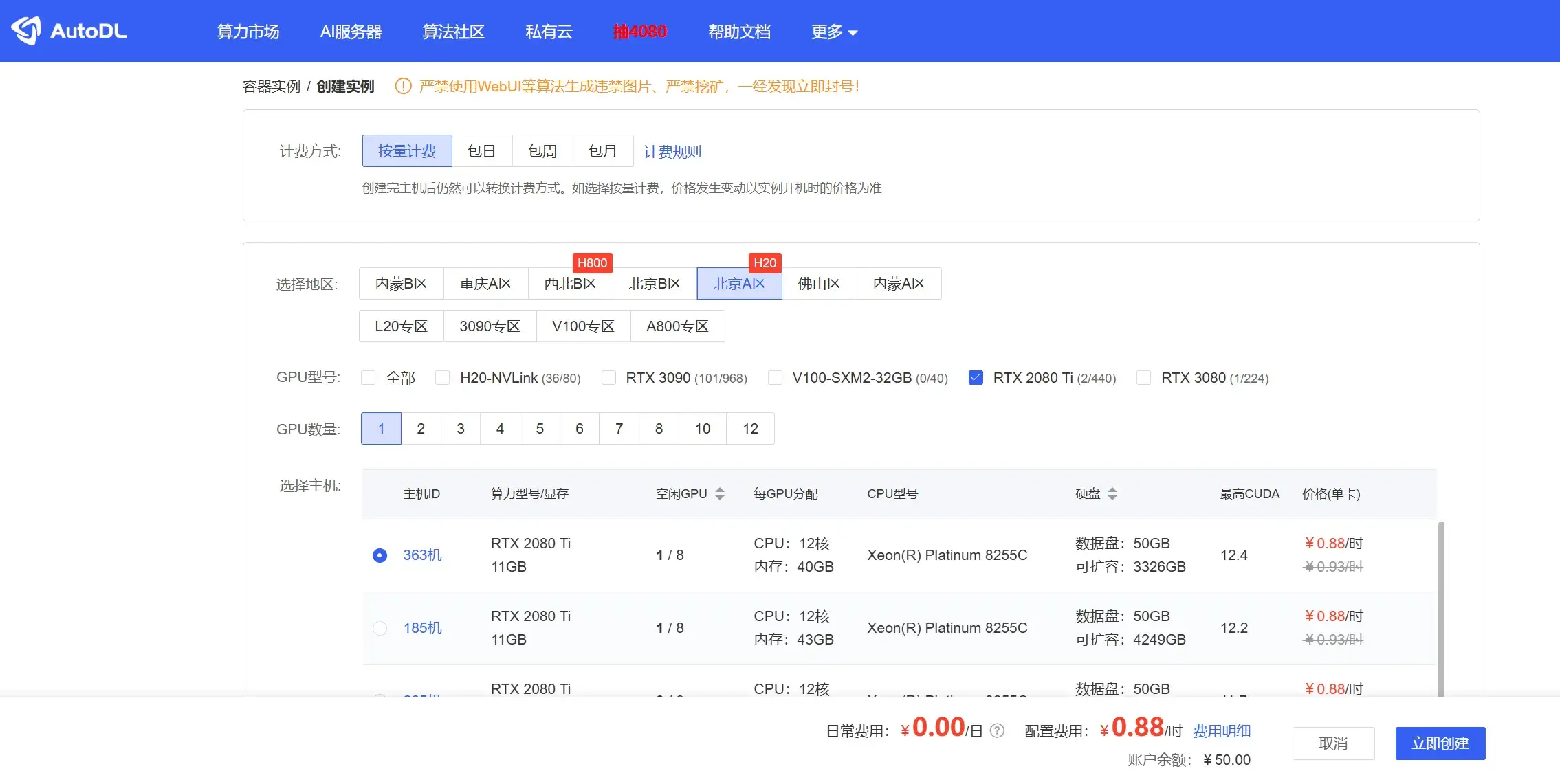Choose the V100专区 region
The image size is (1560, 784).
pos(584,326)
